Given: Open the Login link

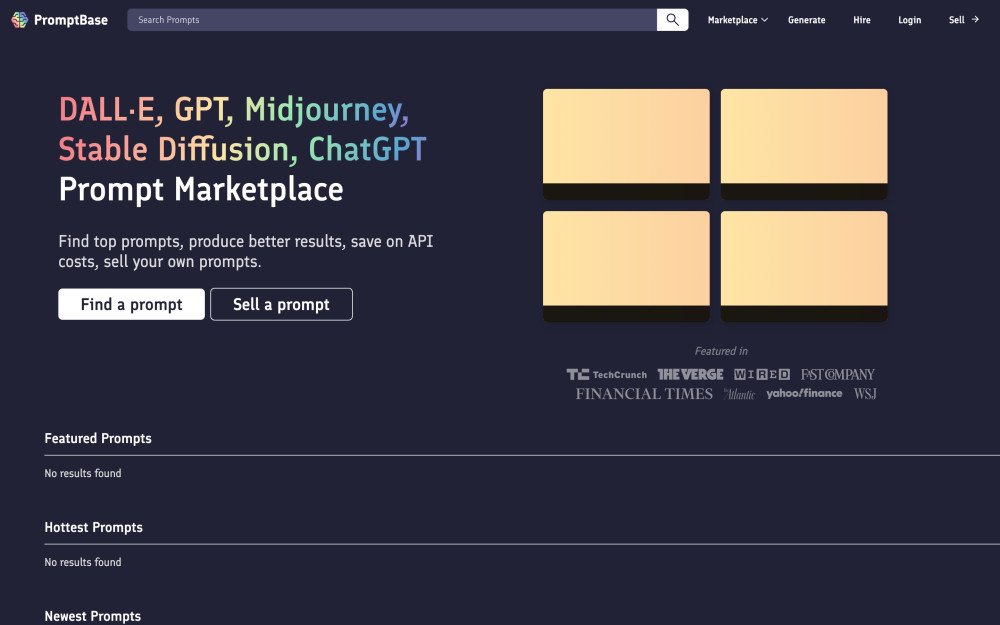Looking at the screenshot, I should click(909, 20).
